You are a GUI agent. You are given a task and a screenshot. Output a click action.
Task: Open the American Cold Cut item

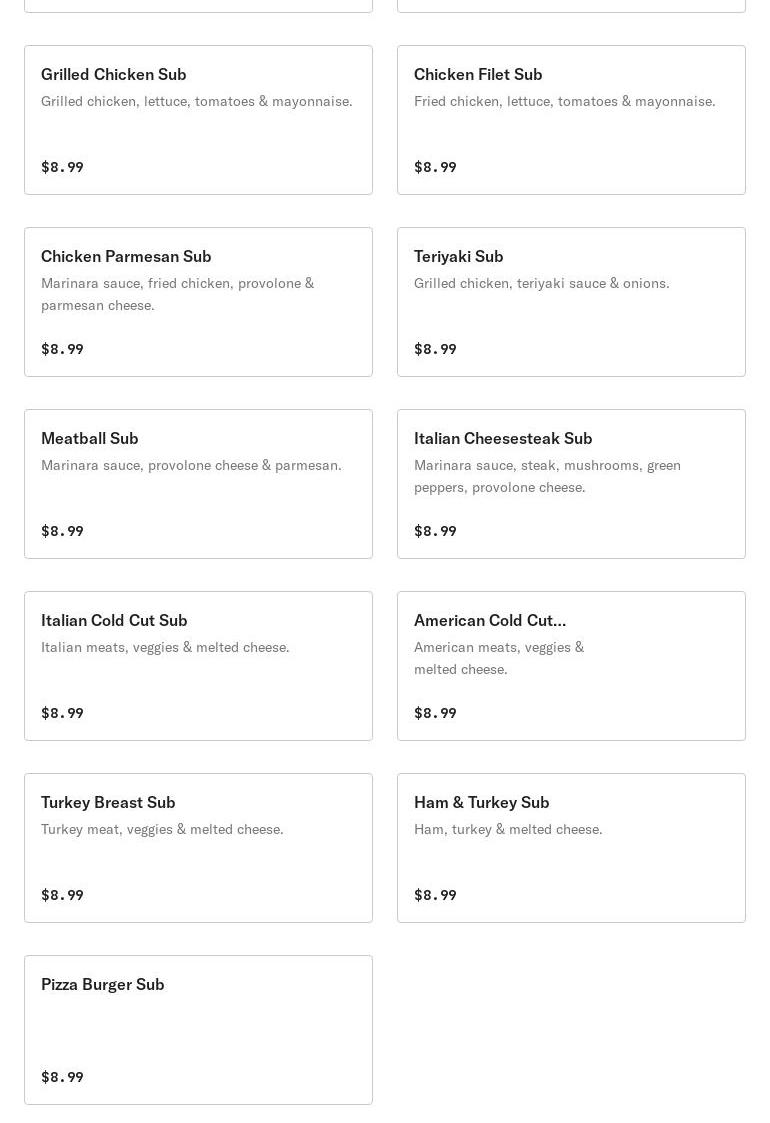point(571,665)
